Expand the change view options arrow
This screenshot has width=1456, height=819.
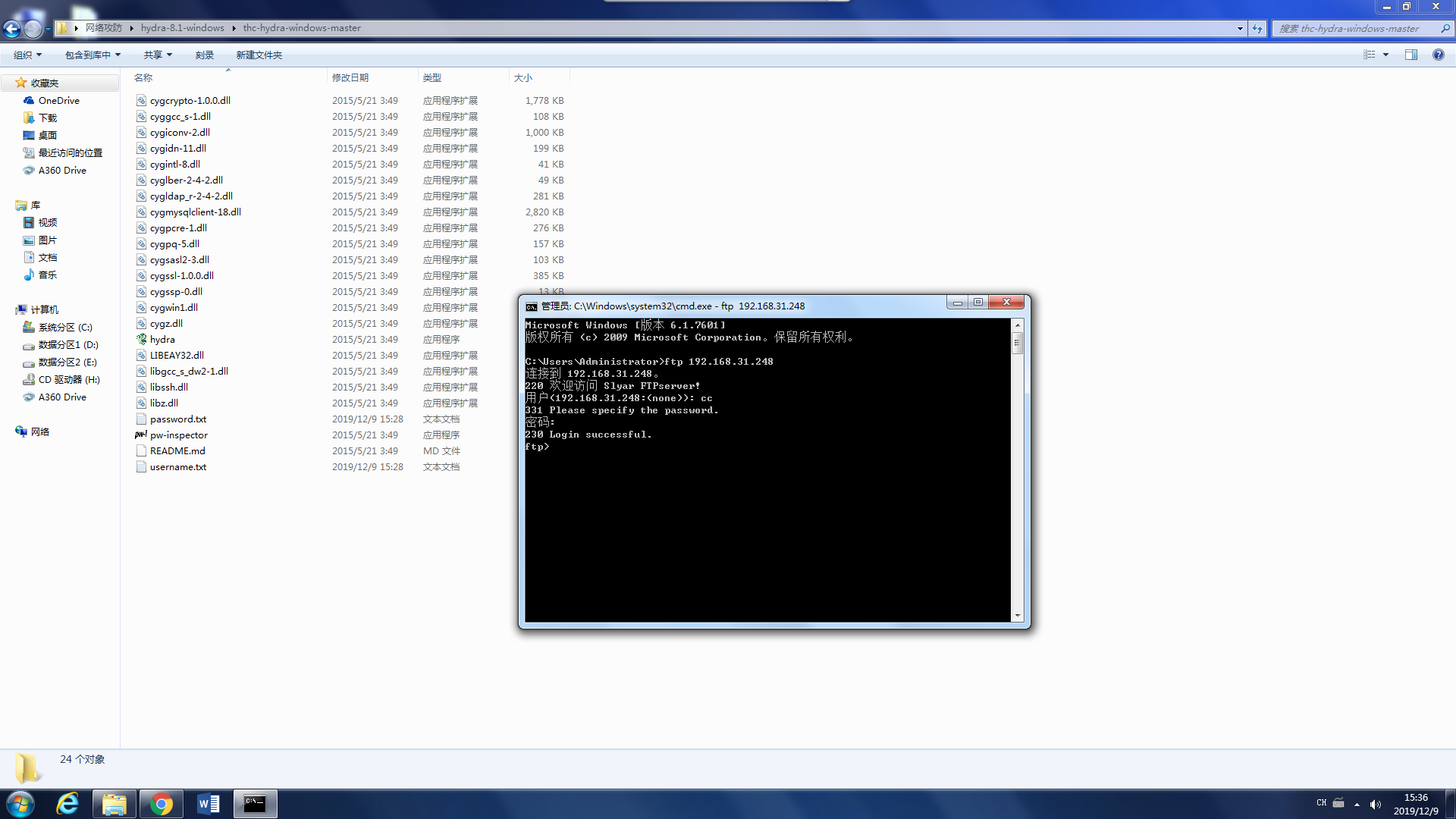1385,55
